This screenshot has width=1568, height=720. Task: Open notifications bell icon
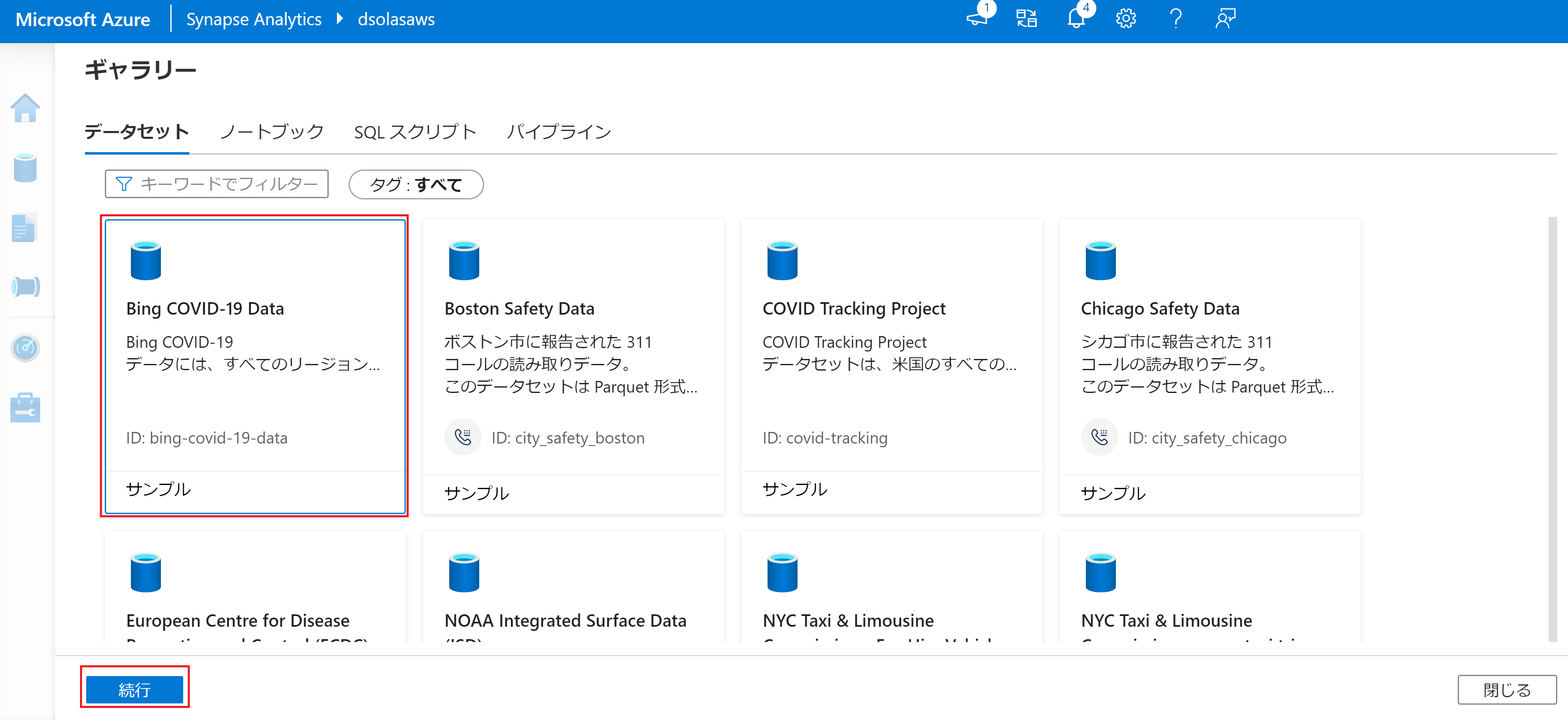pos(1076,19)
